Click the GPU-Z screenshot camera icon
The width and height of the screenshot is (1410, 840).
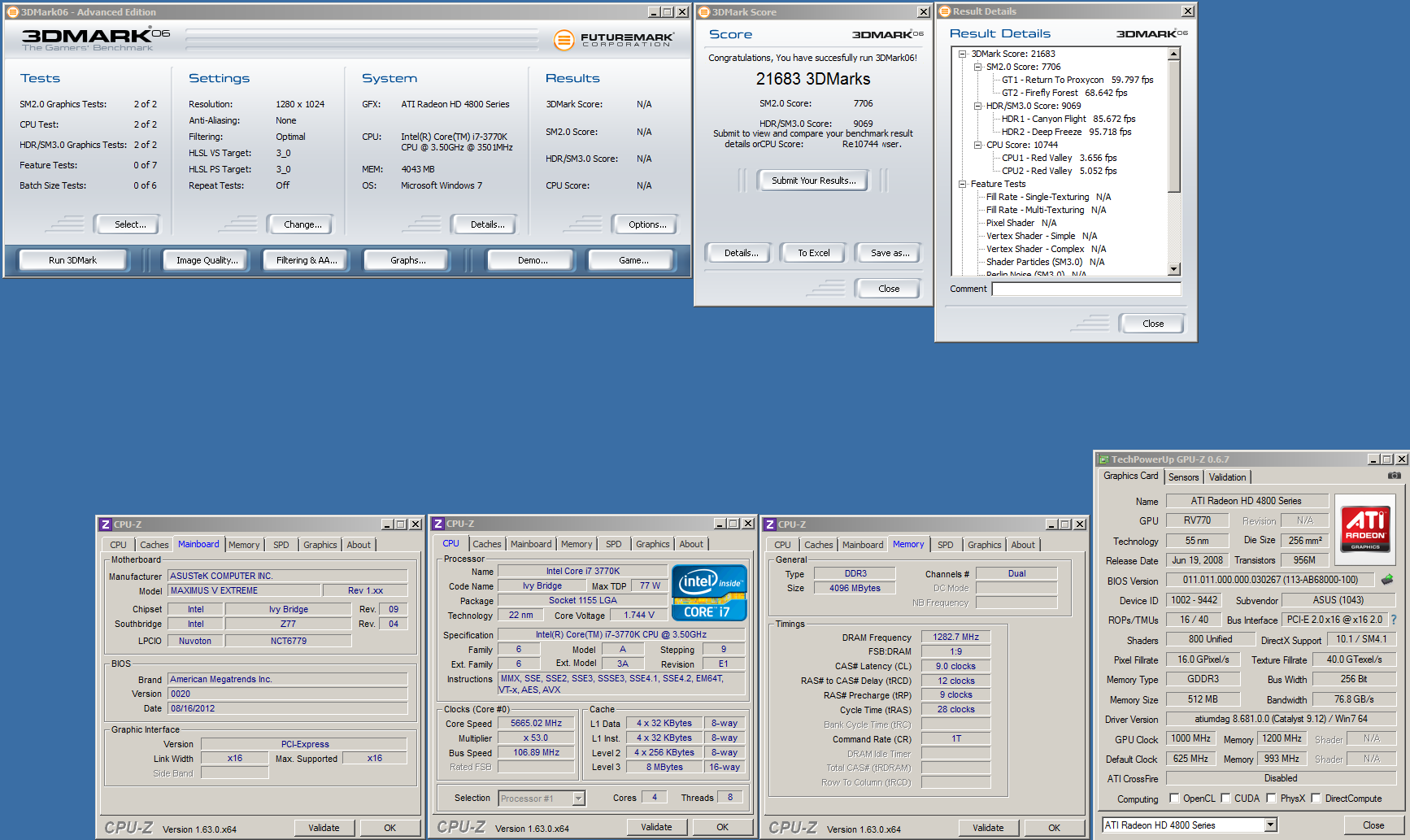click(x=1394, y=476)
